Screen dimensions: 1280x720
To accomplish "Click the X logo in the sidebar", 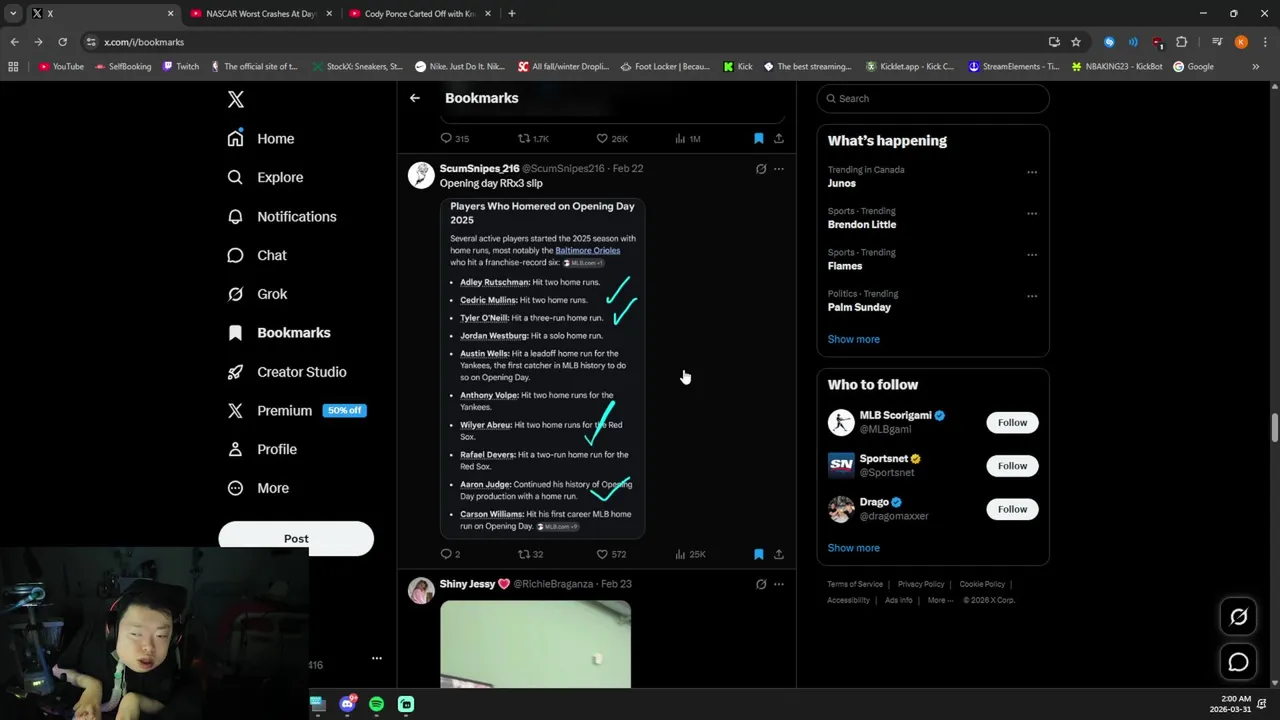I will (x=235, y=99).
